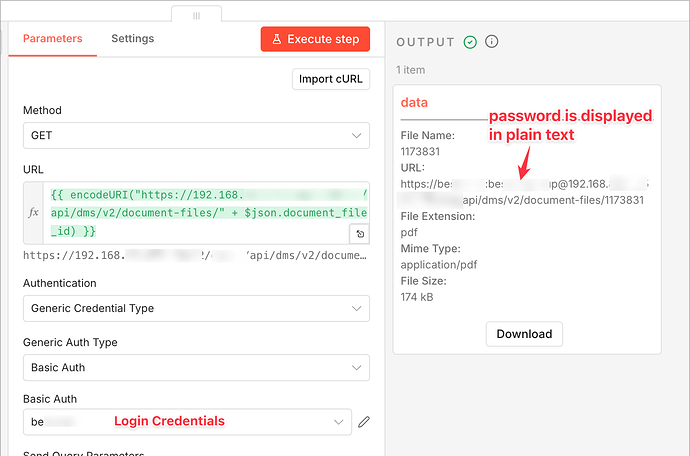Open the Settings tab
The image size is (690, 456).
(x=132, y=39)
